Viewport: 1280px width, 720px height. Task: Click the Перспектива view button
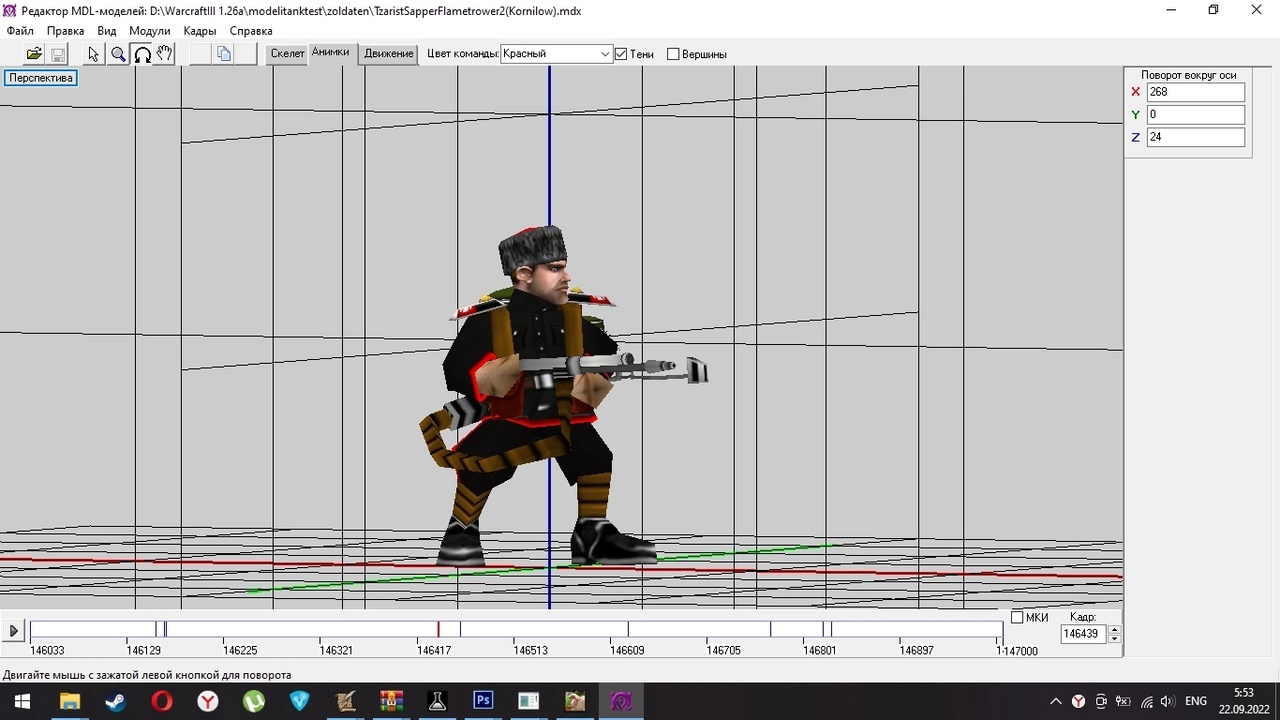point(41,78)
